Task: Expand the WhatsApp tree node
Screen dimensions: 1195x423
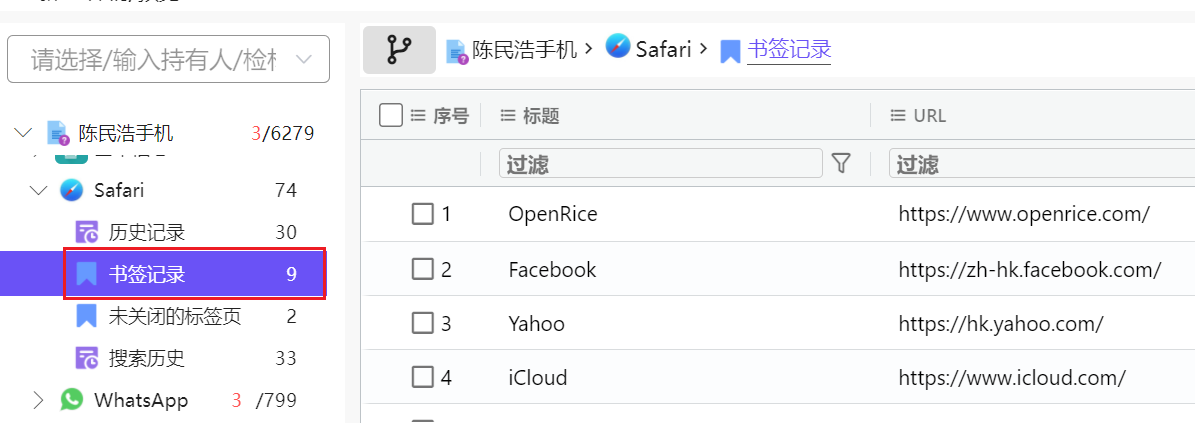Action: (38, 400)
